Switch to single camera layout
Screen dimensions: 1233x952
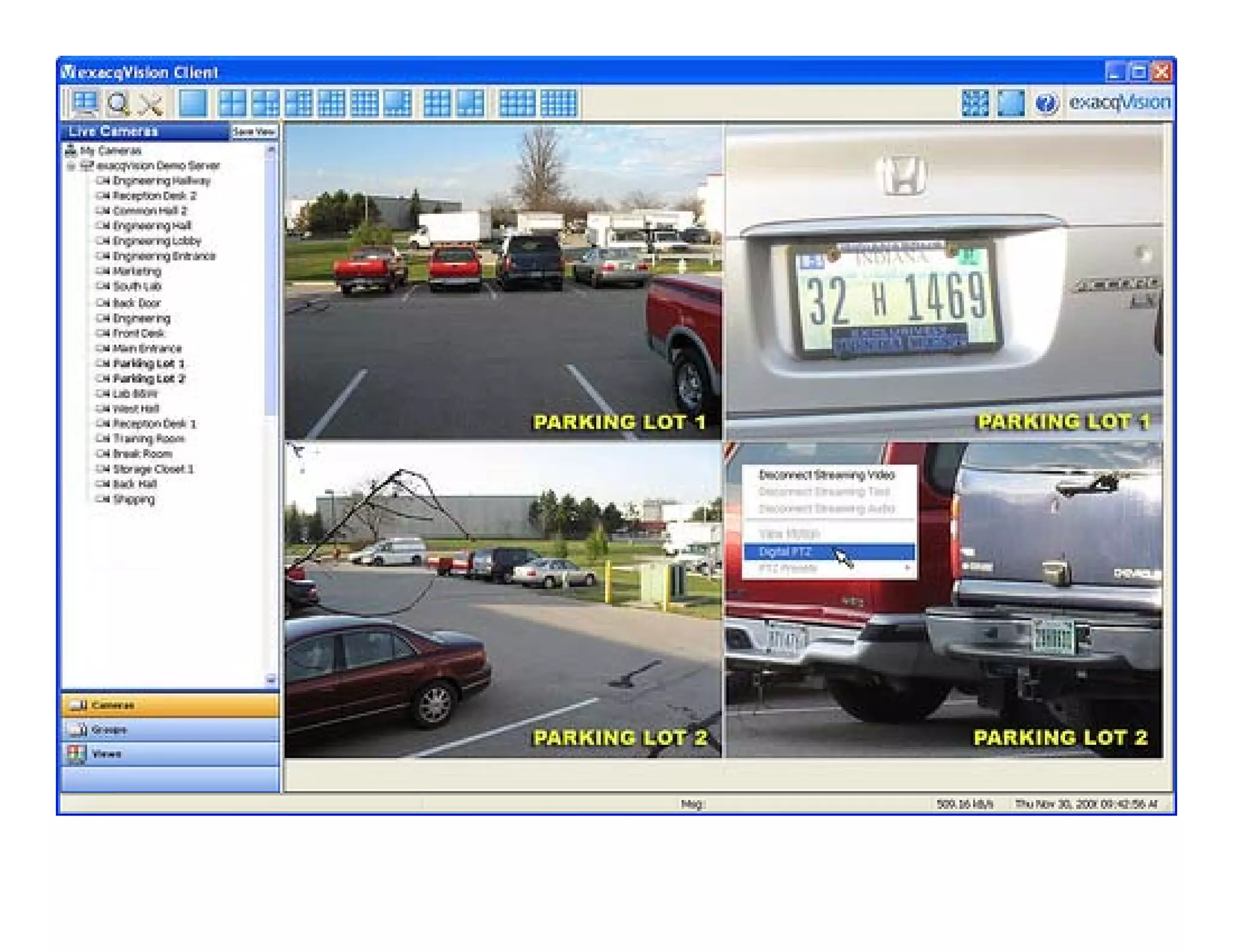click(193, 103)
